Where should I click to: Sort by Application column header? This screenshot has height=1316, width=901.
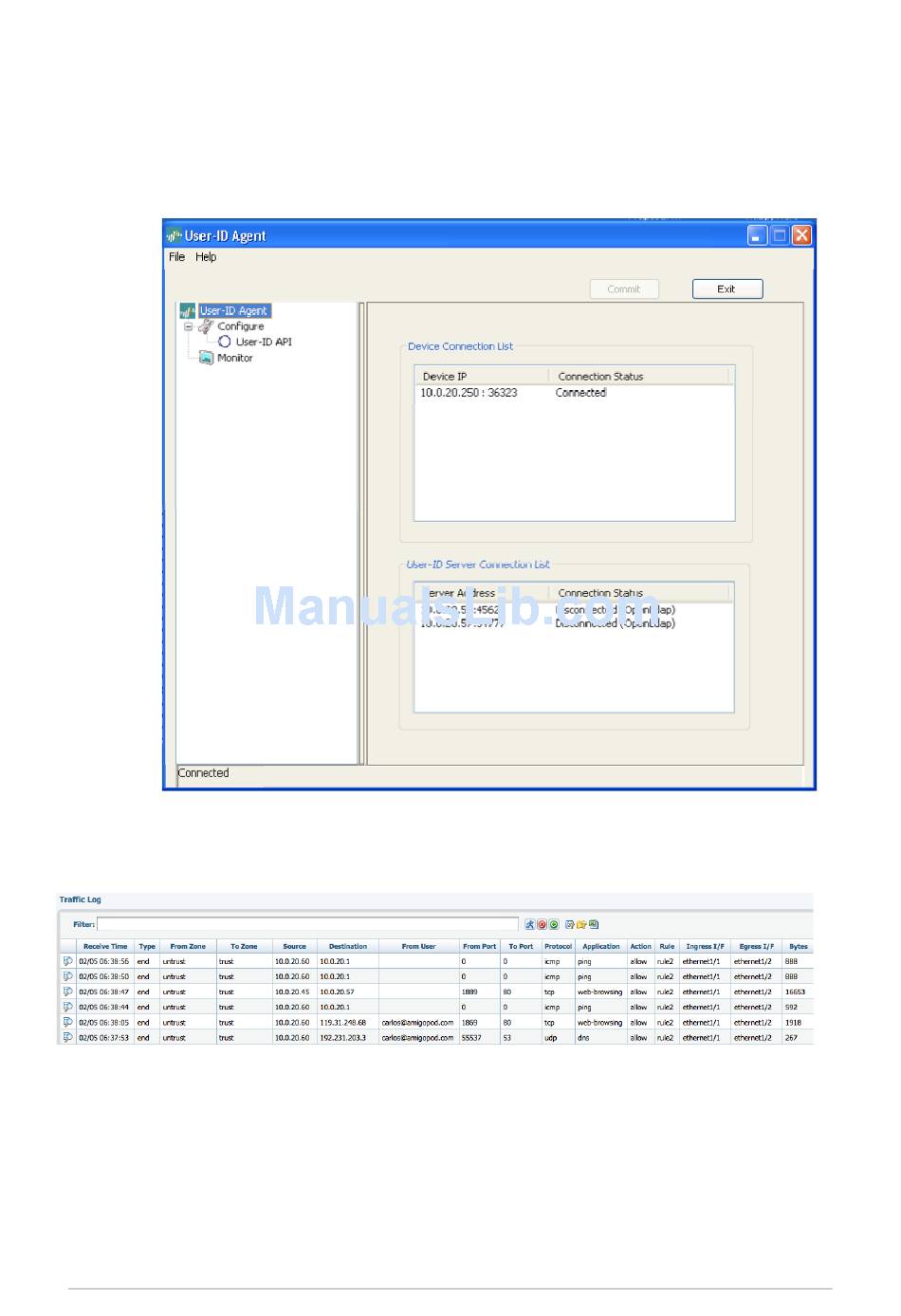(x=600, y=946)
